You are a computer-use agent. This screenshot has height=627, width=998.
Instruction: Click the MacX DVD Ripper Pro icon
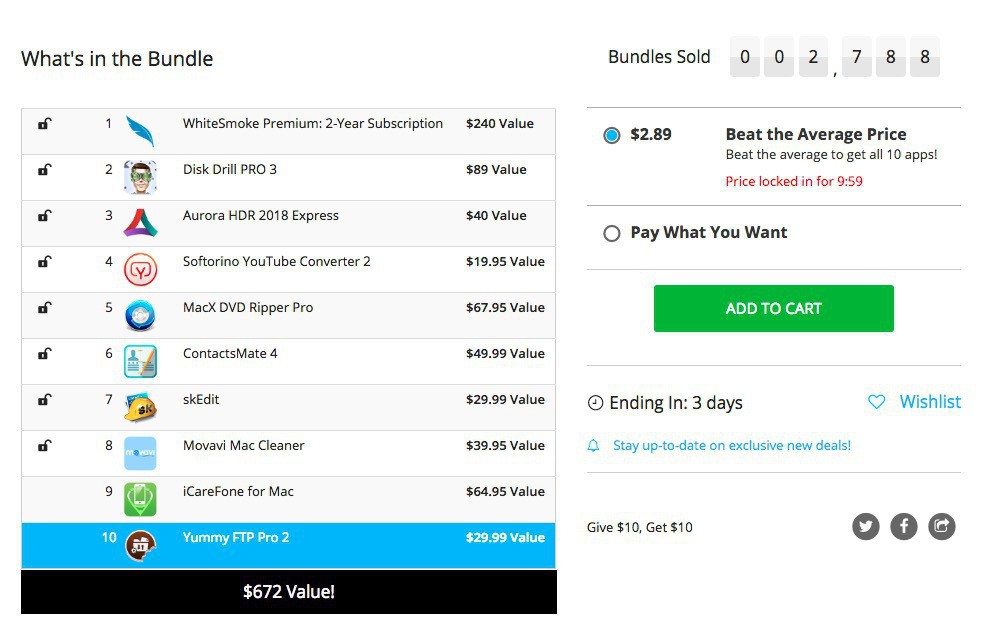(x=140, y=315)
